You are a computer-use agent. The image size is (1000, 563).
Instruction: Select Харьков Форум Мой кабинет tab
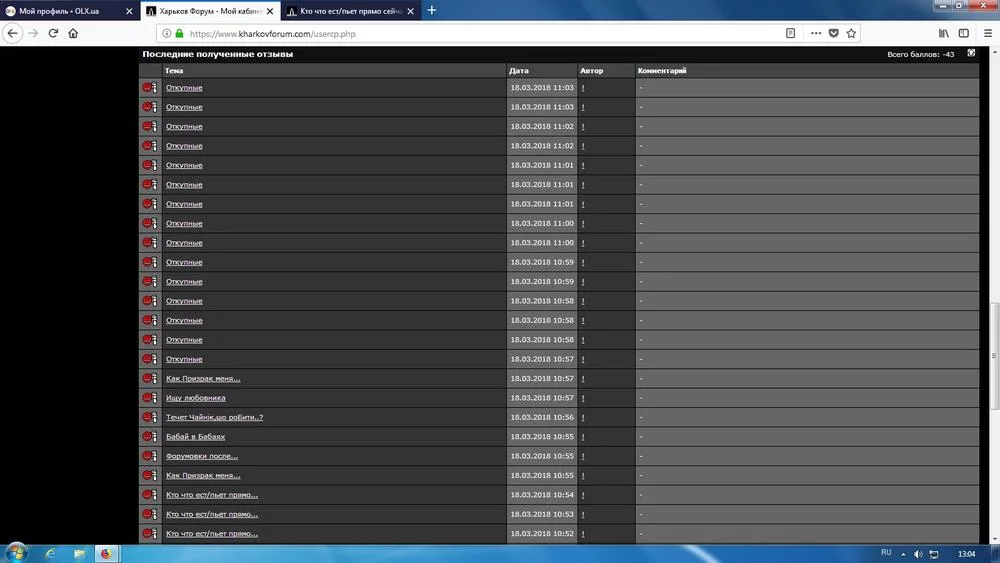tap(210, 11)
